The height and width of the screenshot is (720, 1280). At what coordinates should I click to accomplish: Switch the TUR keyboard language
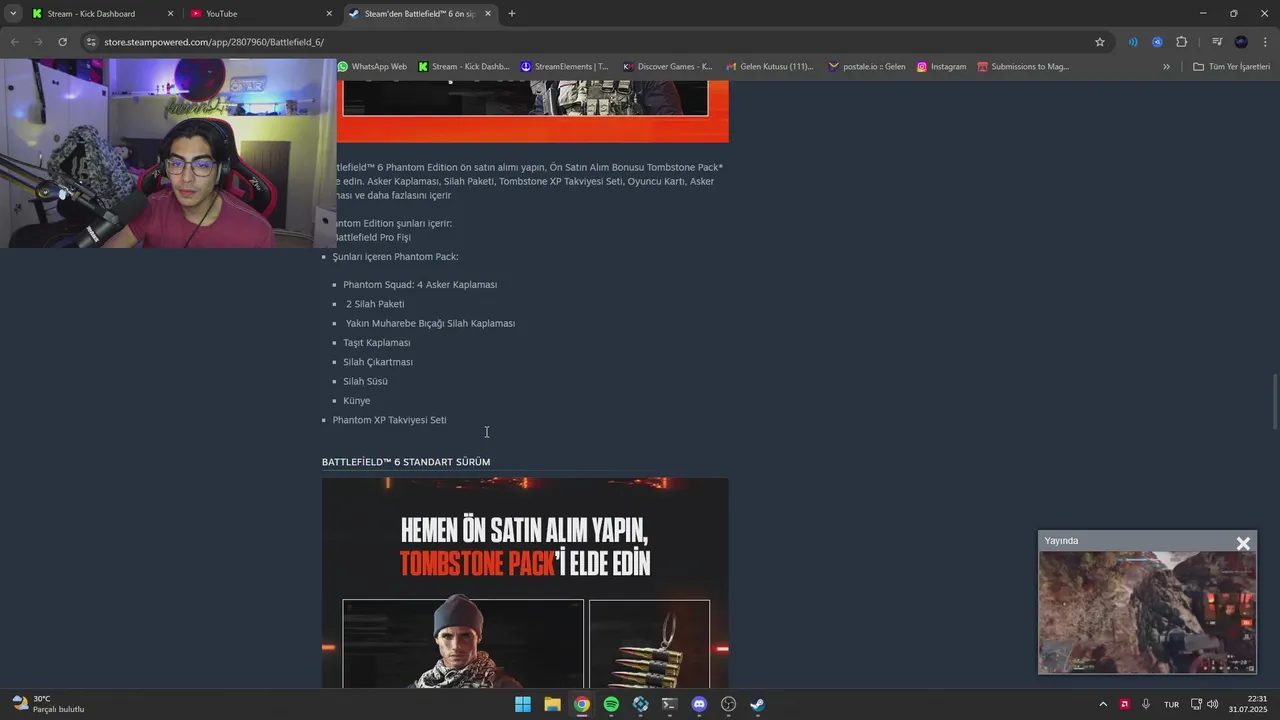click(x=1171, y=704)
